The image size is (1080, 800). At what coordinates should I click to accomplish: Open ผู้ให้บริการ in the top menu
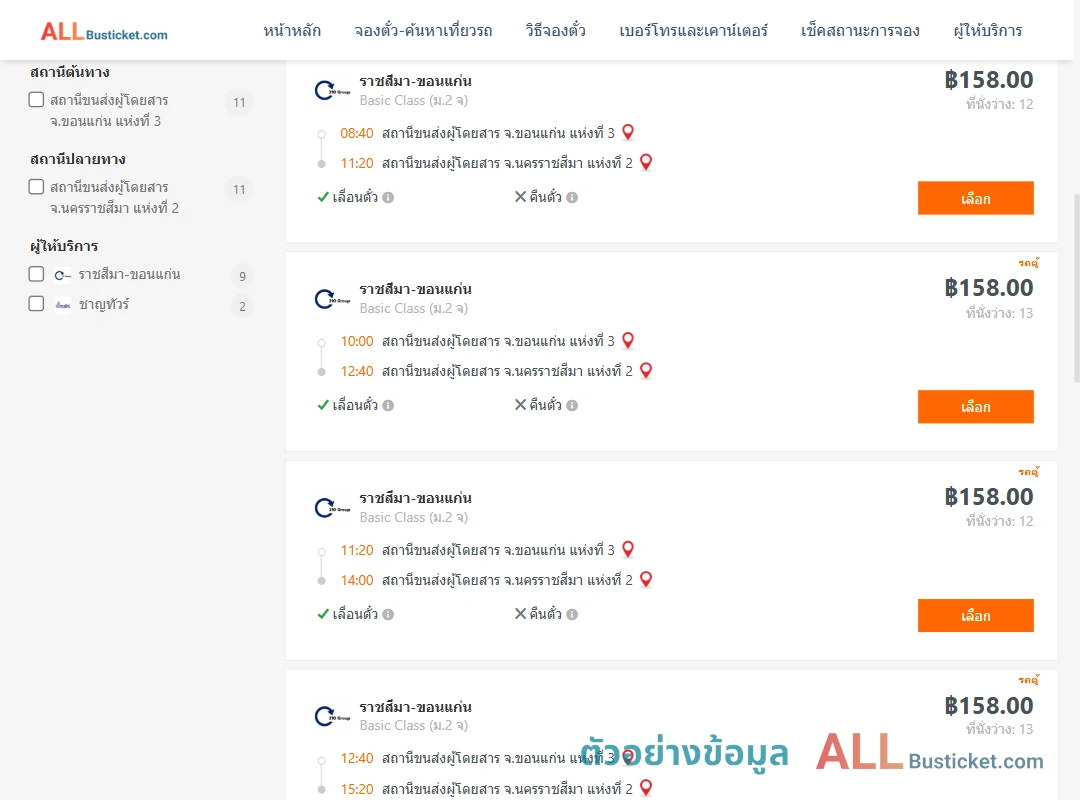pyautogui.click(x=988, y=31)
